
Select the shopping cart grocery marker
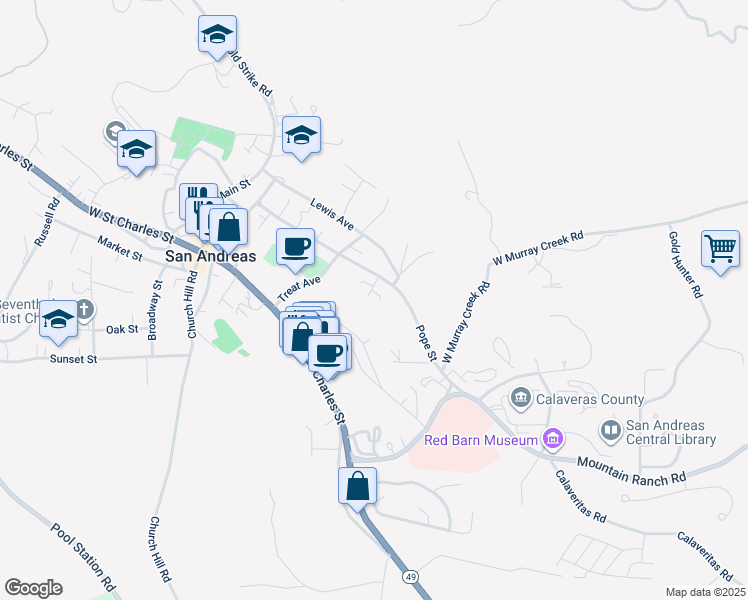(x=720, y=248)
